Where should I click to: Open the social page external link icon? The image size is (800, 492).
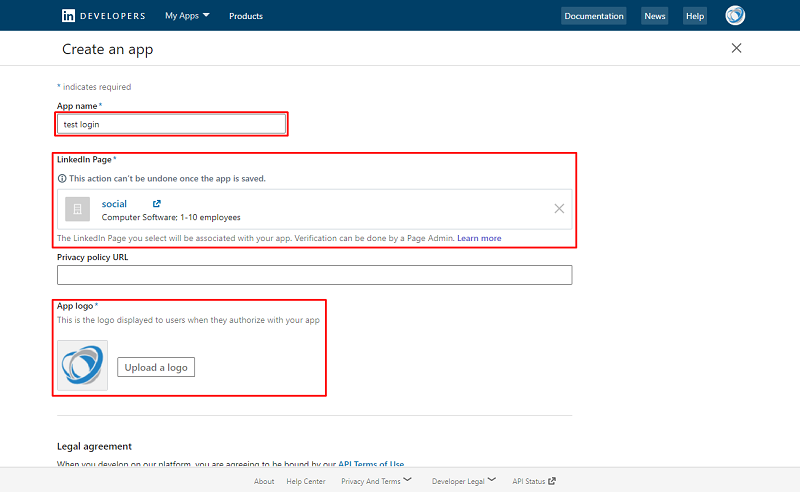(x=157, y=204)
